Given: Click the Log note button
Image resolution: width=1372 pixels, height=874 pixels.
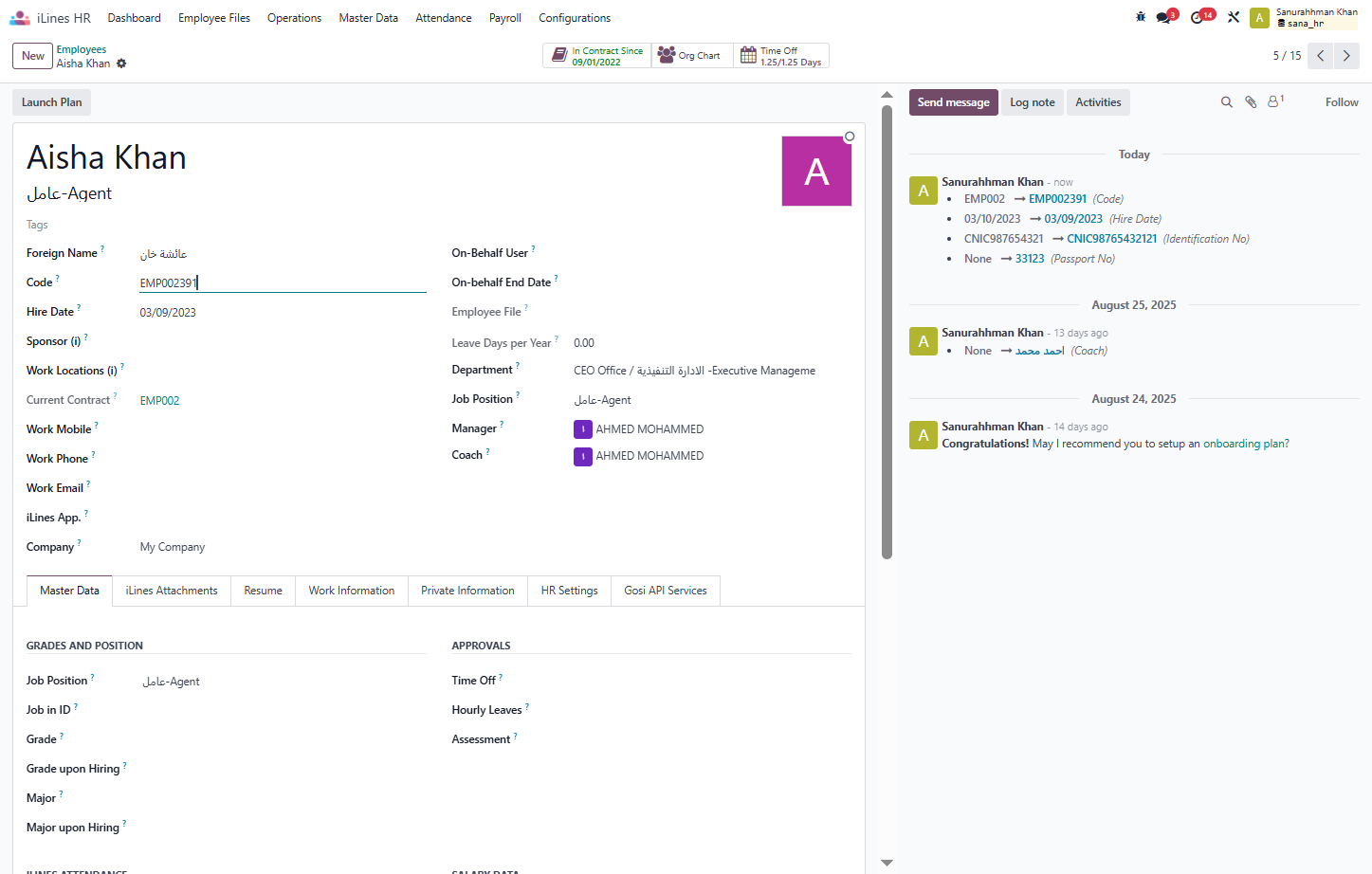Looking at the screenshot, I should tap(1033, 102).
